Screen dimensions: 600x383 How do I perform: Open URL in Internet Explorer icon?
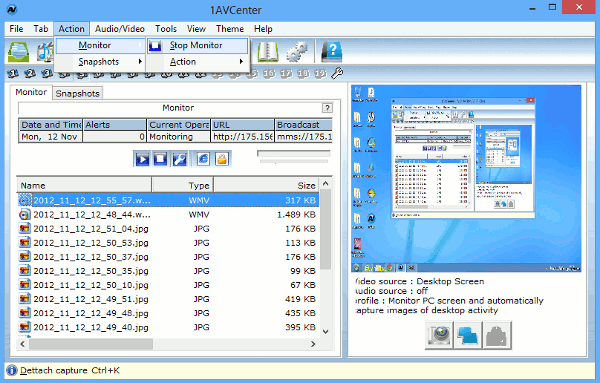click(x=203, y=158)
